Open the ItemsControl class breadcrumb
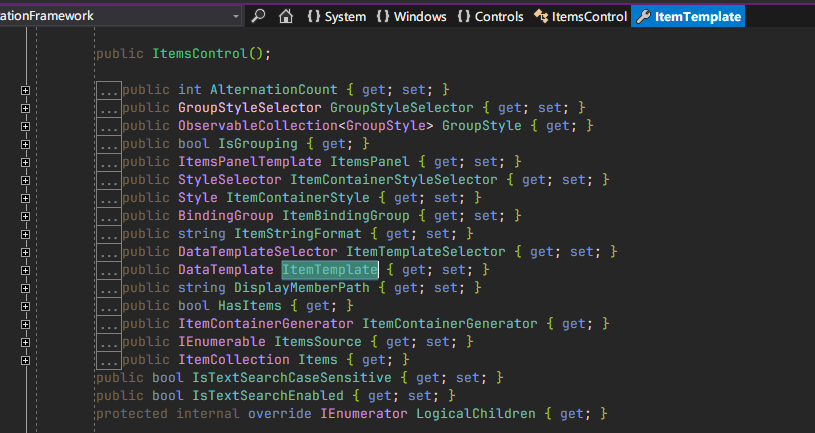 581,17
